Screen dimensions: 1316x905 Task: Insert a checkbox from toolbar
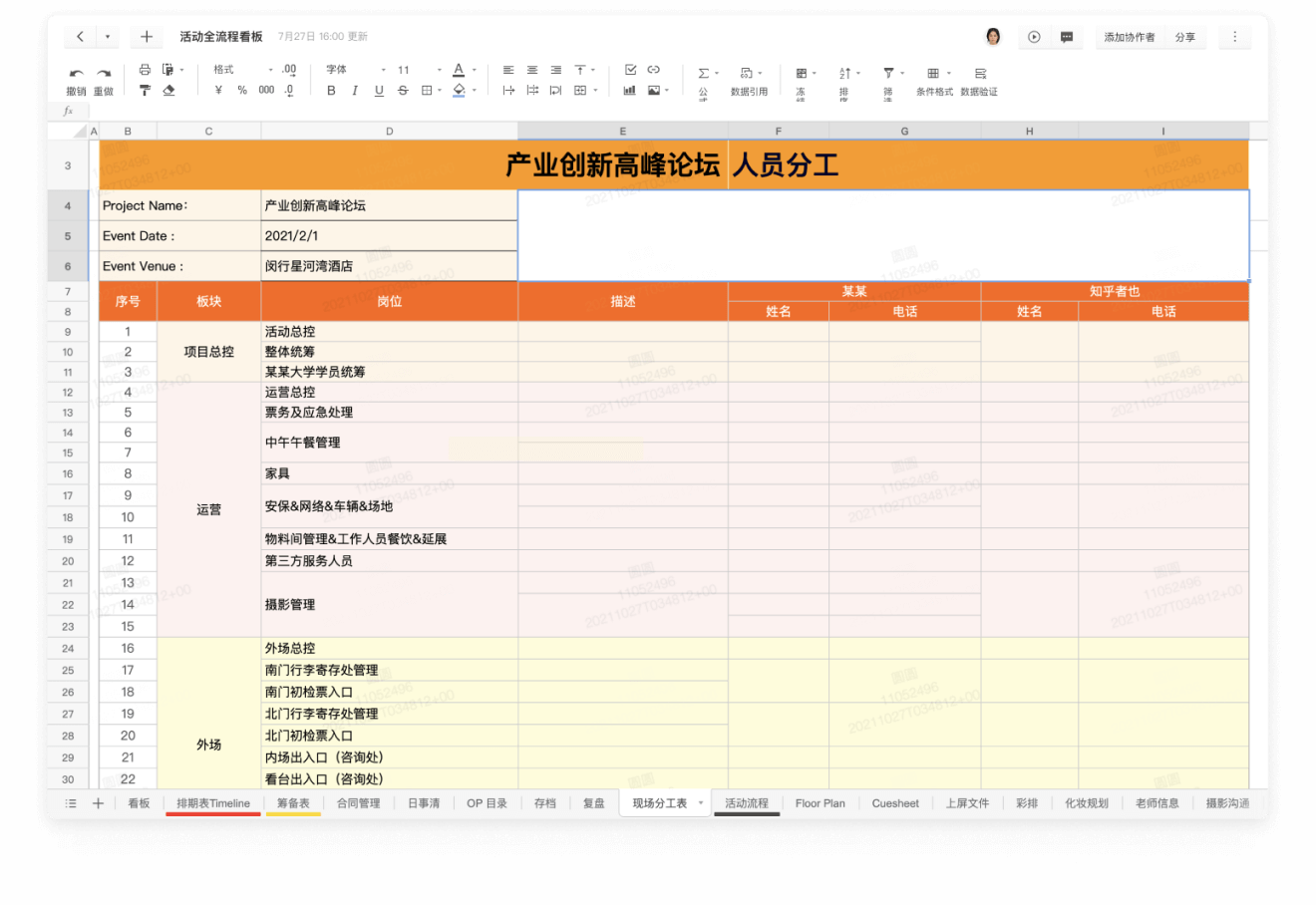(x=630, y=70)
